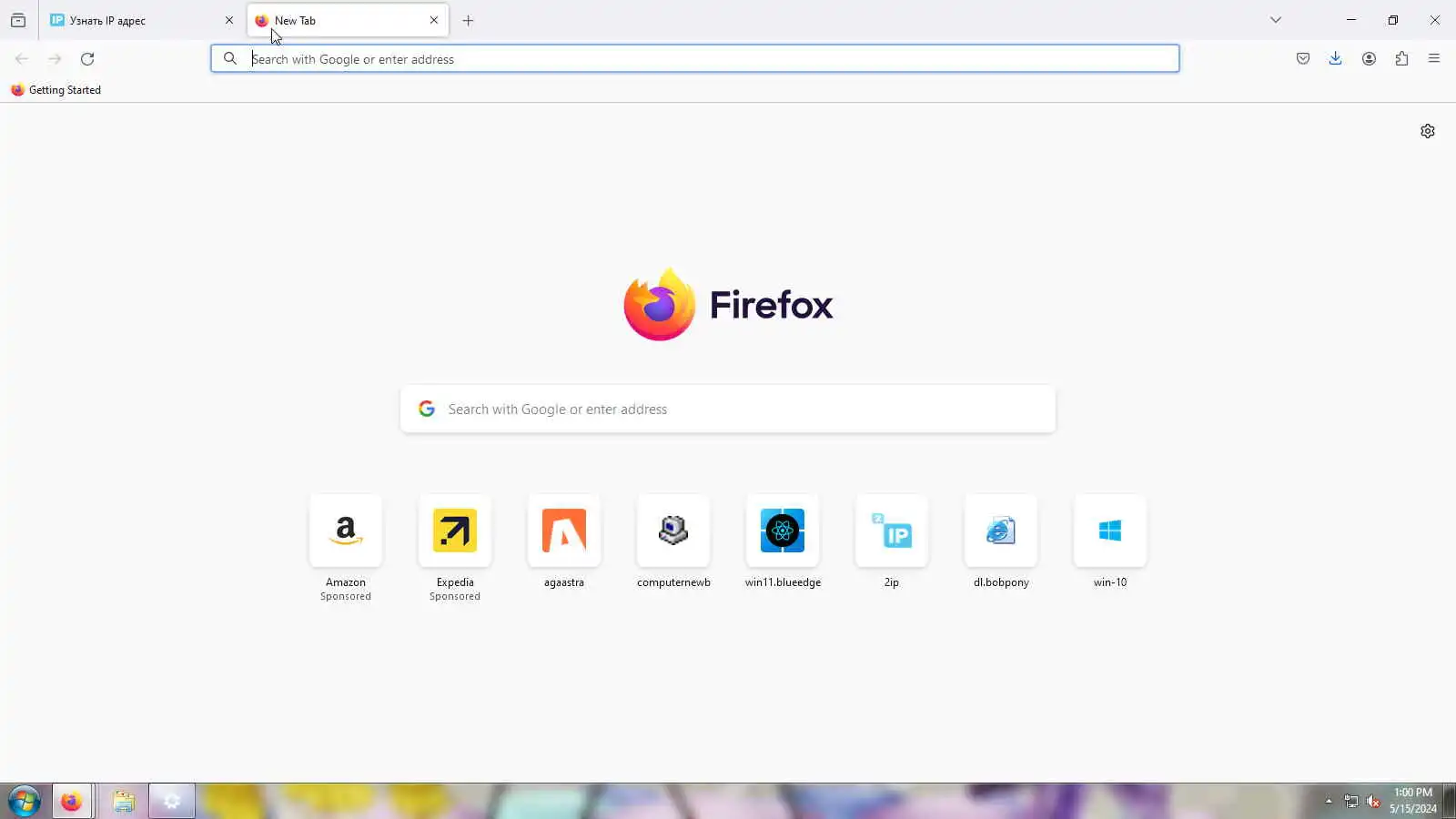
Task: Minimize the Firefox window
Action: [1351, 20]
